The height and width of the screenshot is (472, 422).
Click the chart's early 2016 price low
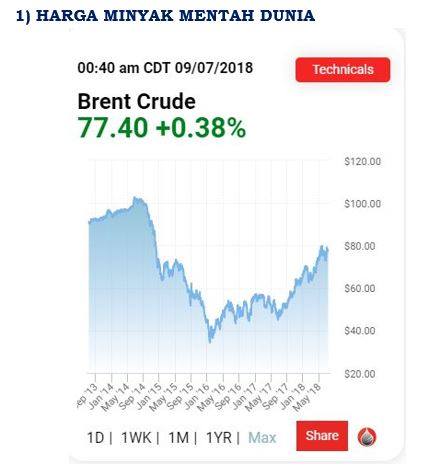tap(210, 341)
